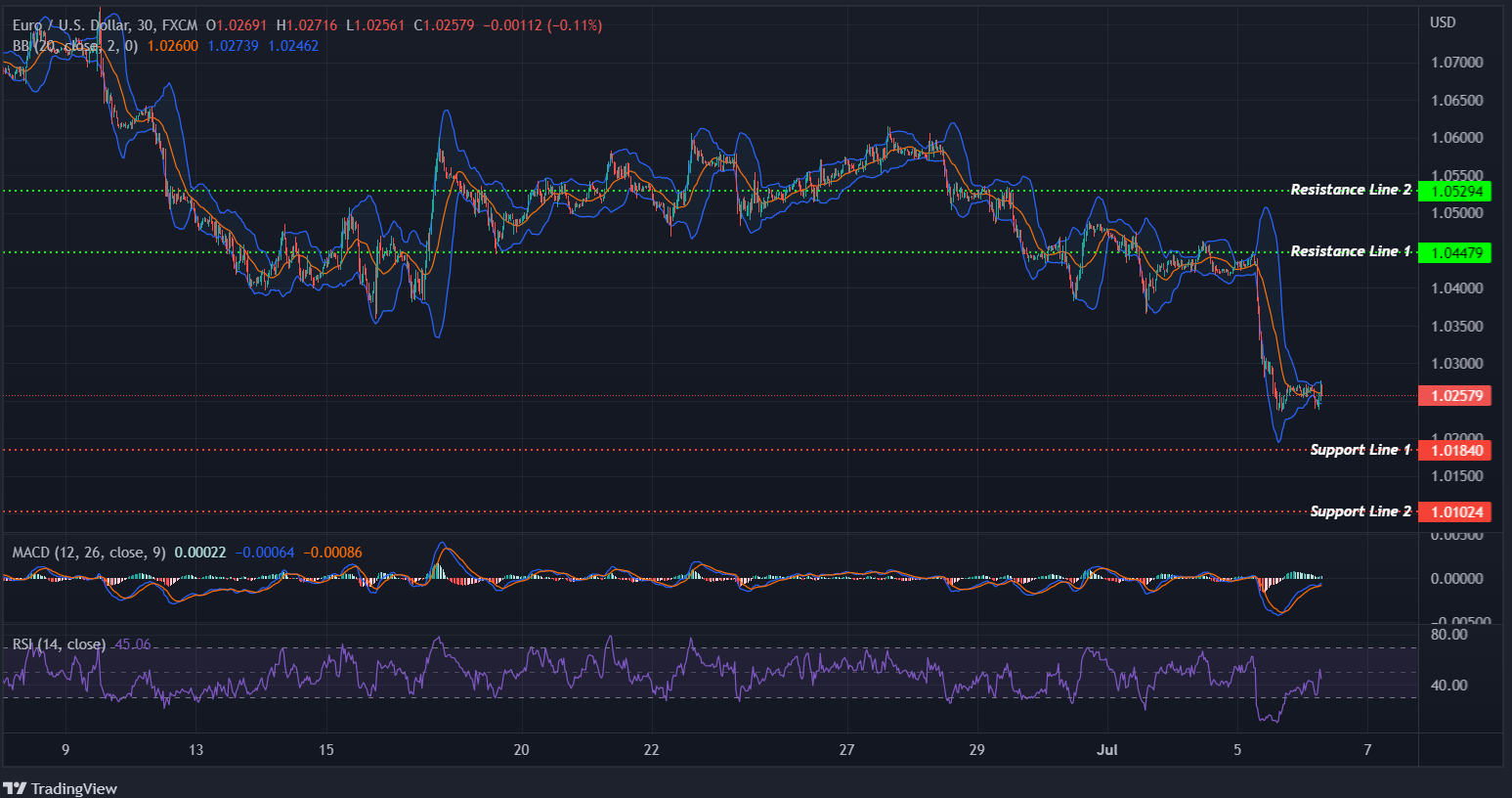The width and height of the screenshot is (1512, 798).
Task: Click the TradingView logo
Action: tap(59, 788)
